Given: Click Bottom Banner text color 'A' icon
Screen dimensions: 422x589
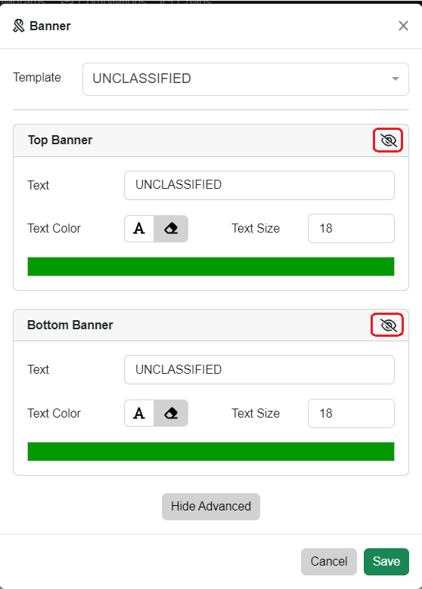Looking at the screenshot, I should coord(139,413).
